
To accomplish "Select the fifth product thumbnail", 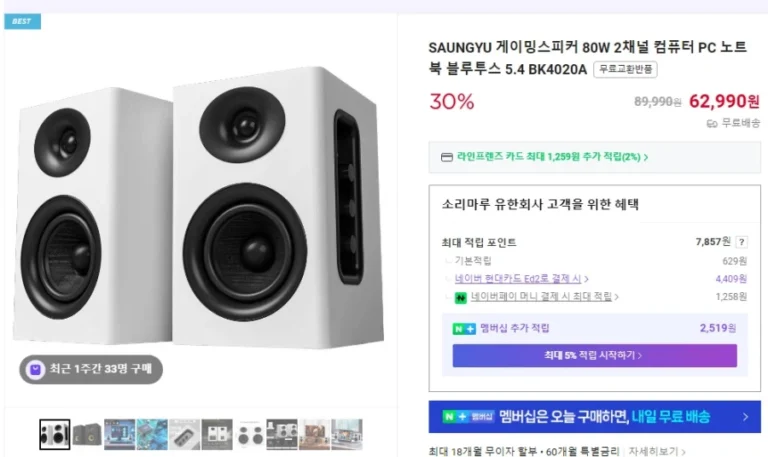I will tap(184, 434).
